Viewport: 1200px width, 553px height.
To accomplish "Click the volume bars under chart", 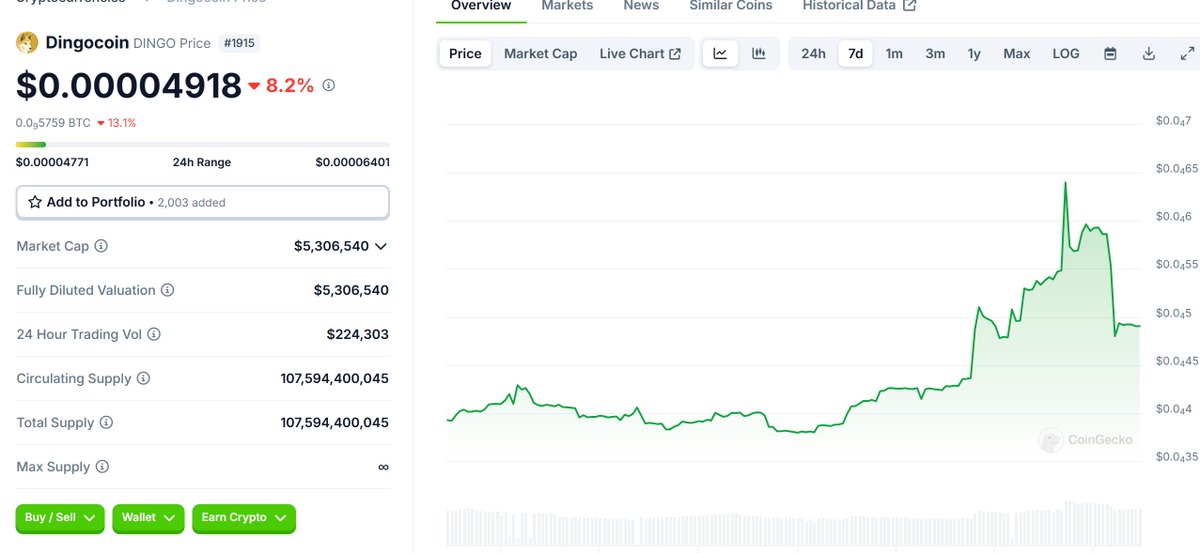I will 793,524.
